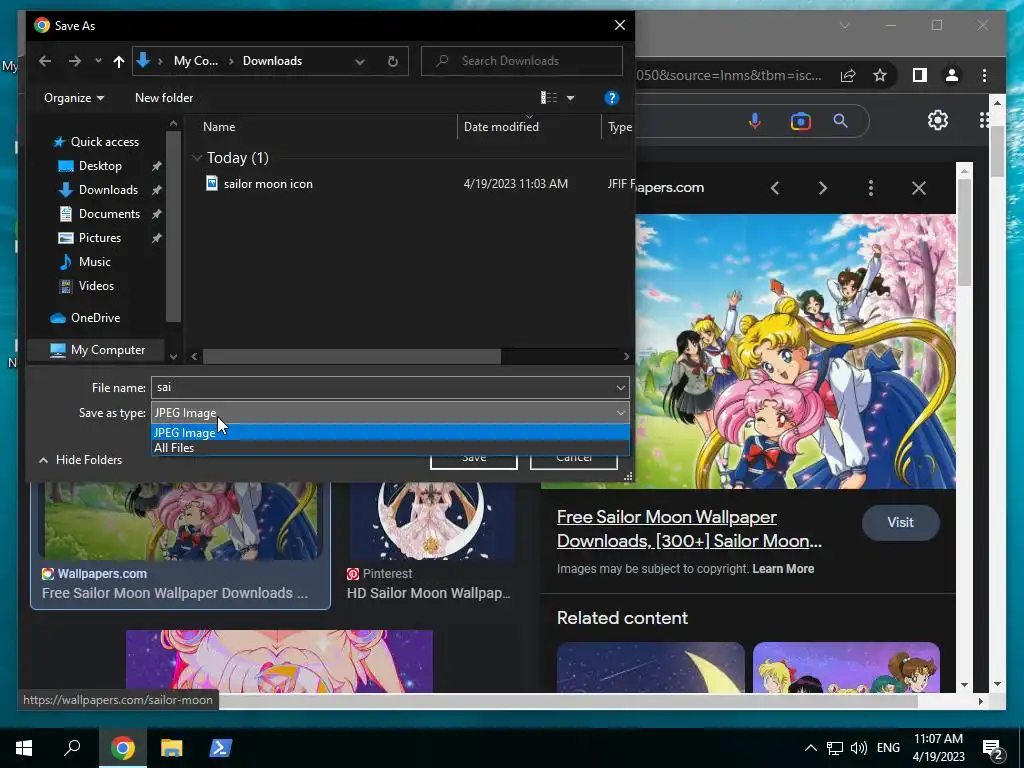Collapse the Save as type combo box
Viewport: 1024px width, 768px height.
tap(620, 413)
